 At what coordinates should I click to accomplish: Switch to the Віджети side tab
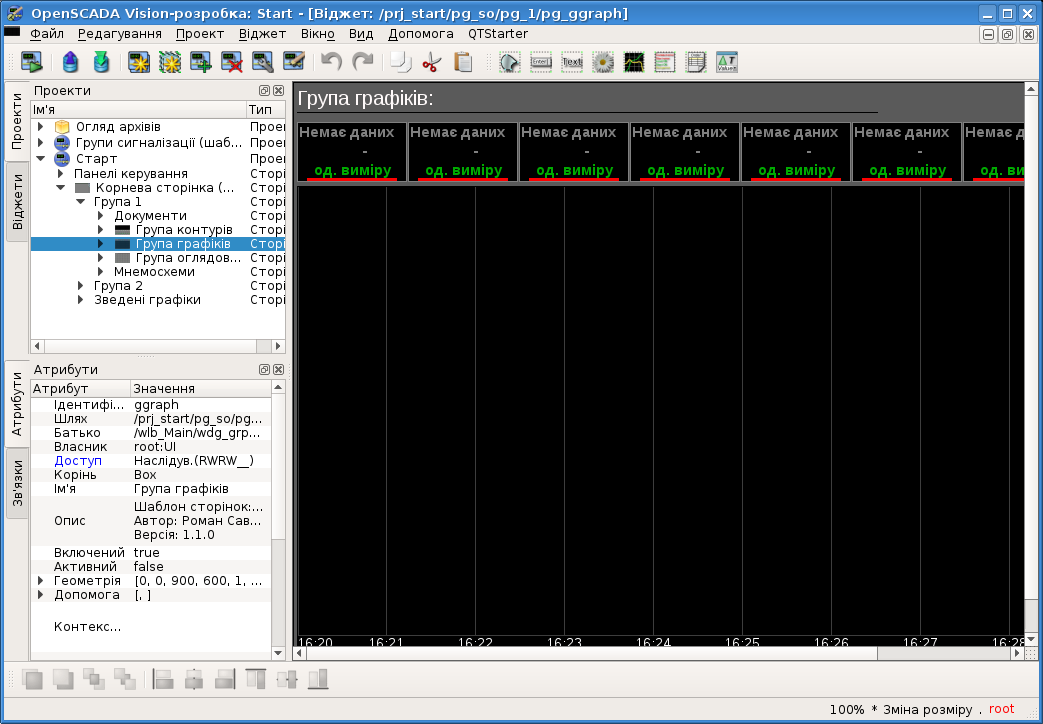pos(17,202)
